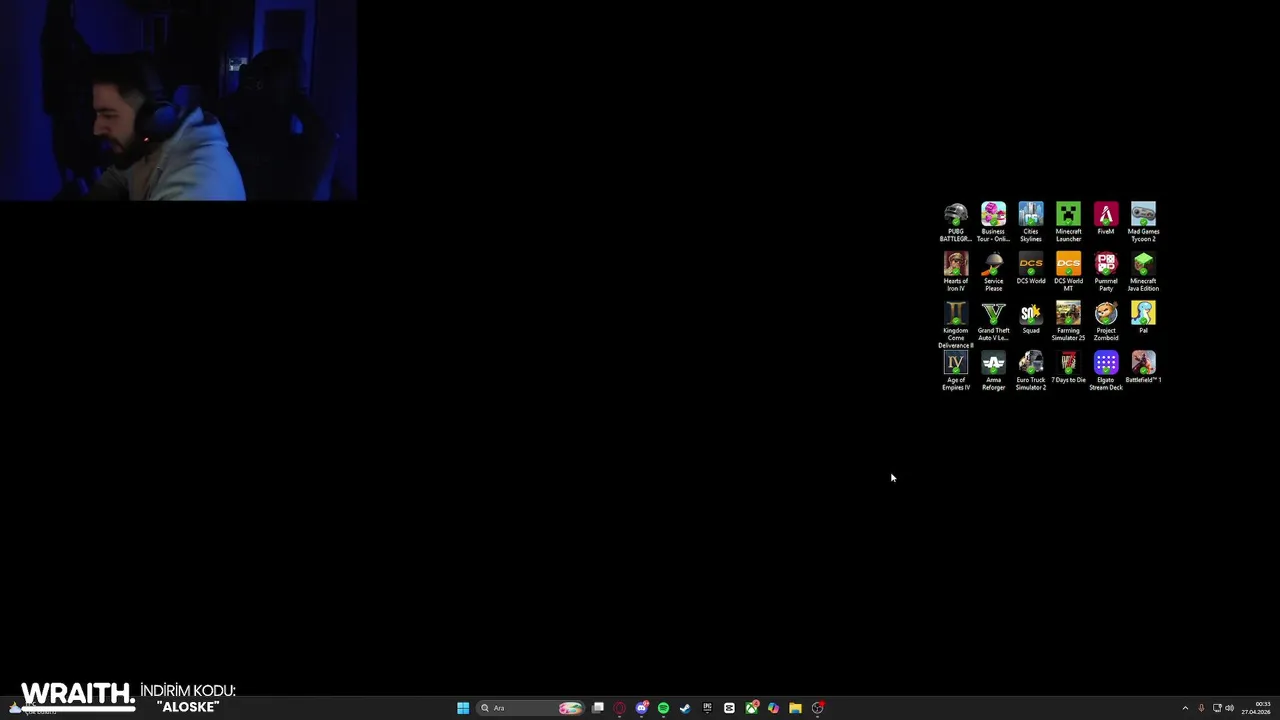Select the FiveM desktop shortcut
The width and height of the screenshot is (1280, 720).
tap(1106, 218)
